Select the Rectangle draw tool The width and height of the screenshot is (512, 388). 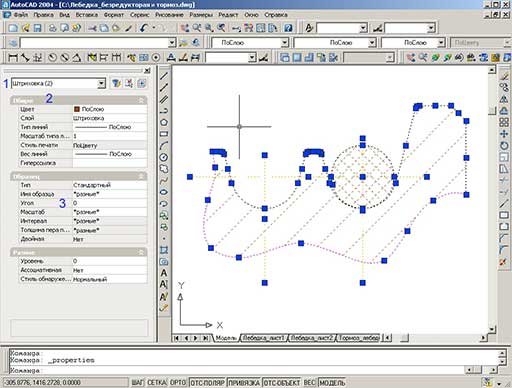tap(164, 134)
